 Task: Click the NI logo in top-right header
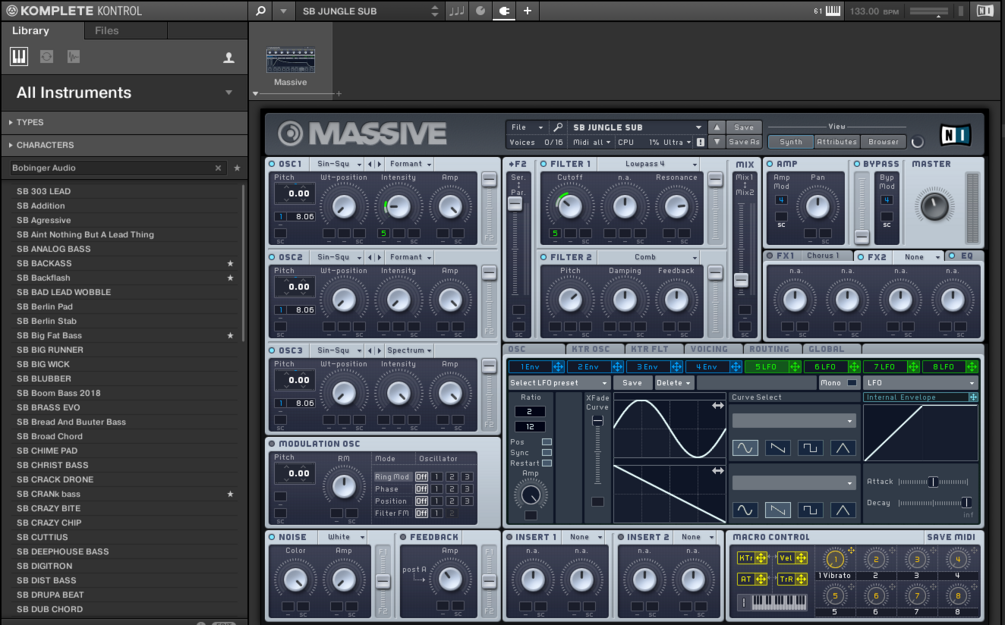coord(984,11)
